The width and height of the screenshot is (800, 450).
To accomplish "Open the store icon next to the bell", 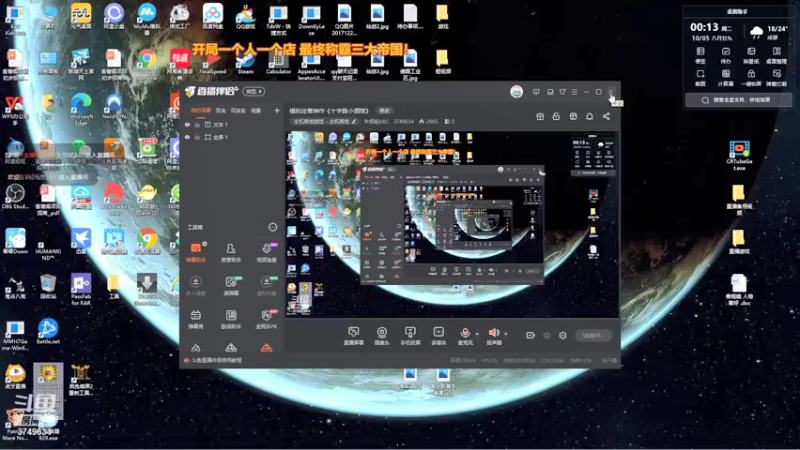I will (x=573, y=116).
